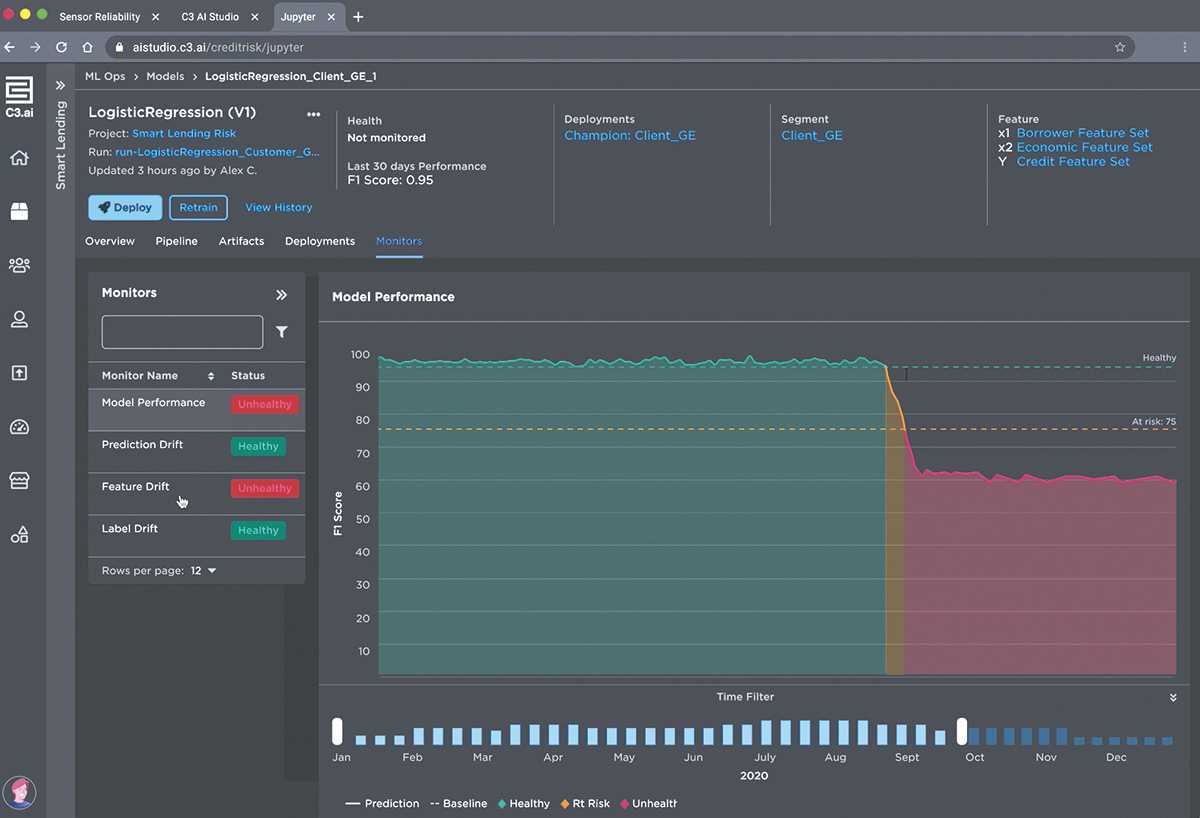This screenshot has height=818, width=1200.
Task: Toggle the Baseline legend series
Action: 458,803
